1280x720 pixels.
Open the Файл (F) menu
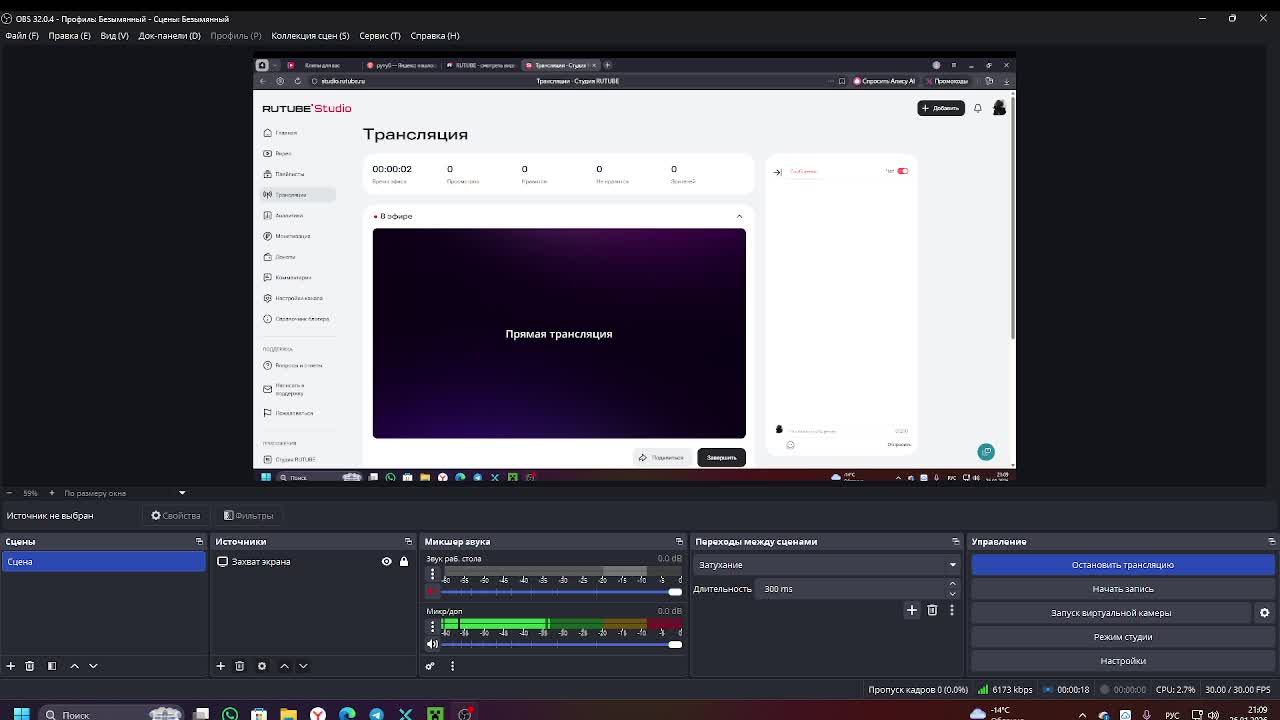(x=22, y=36)
